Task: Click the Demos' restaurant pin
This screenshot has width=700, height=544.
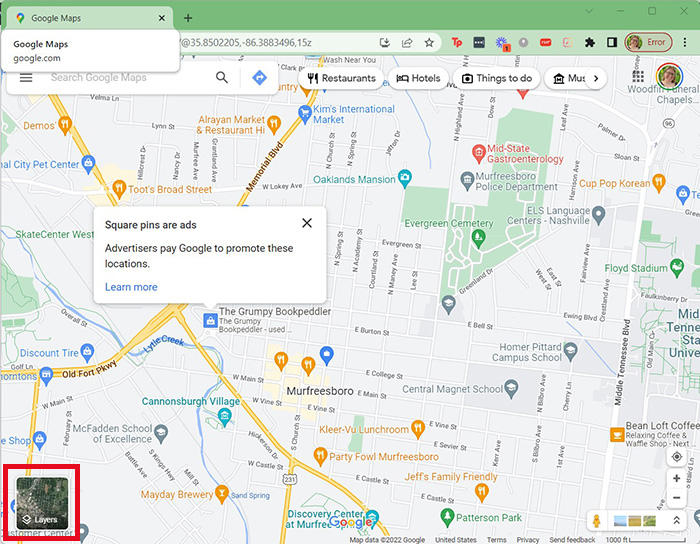Action: tap(65, 125)
